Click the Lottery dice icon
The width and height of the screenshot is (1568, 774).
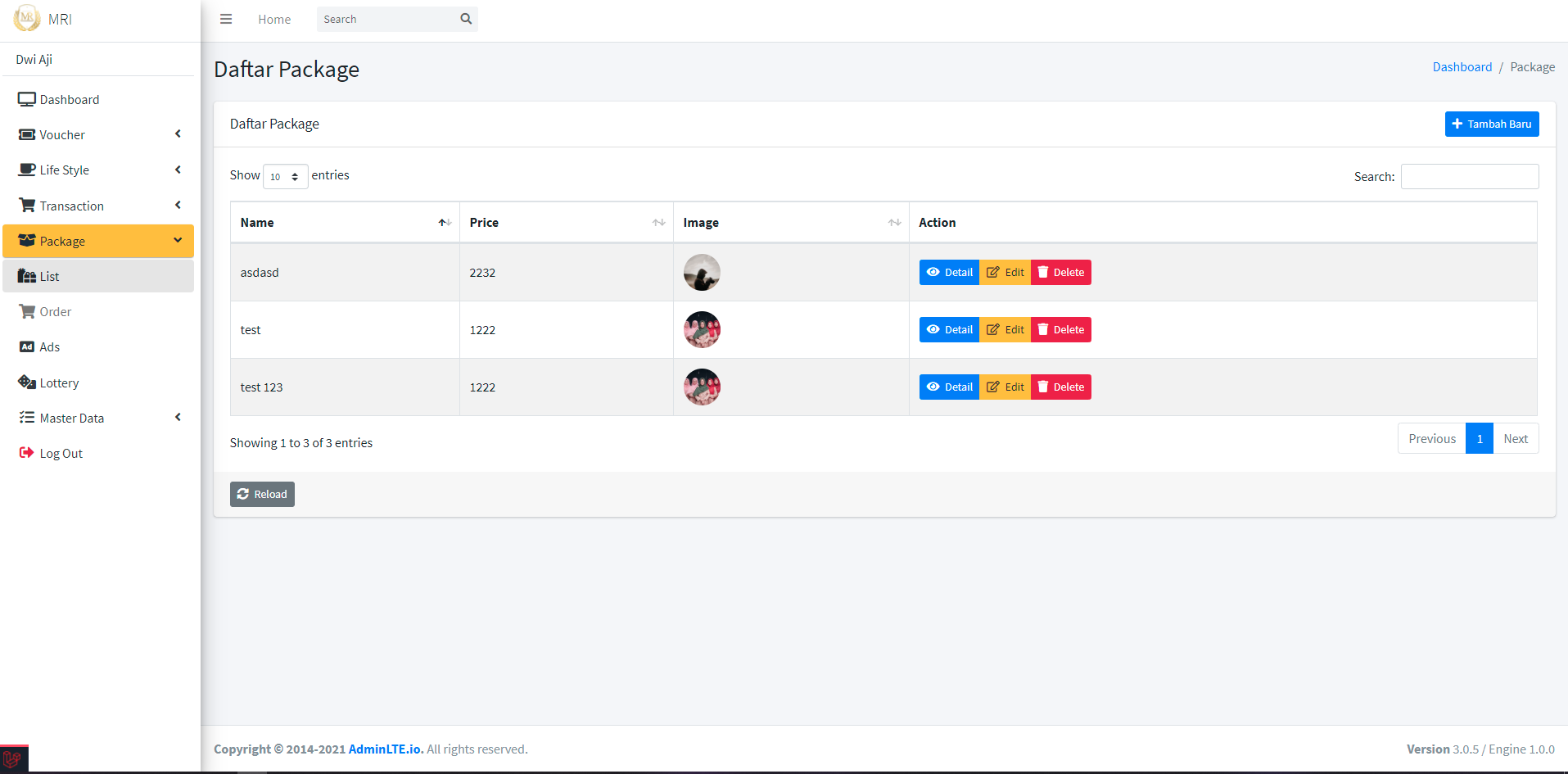click(x=27, y=382)
